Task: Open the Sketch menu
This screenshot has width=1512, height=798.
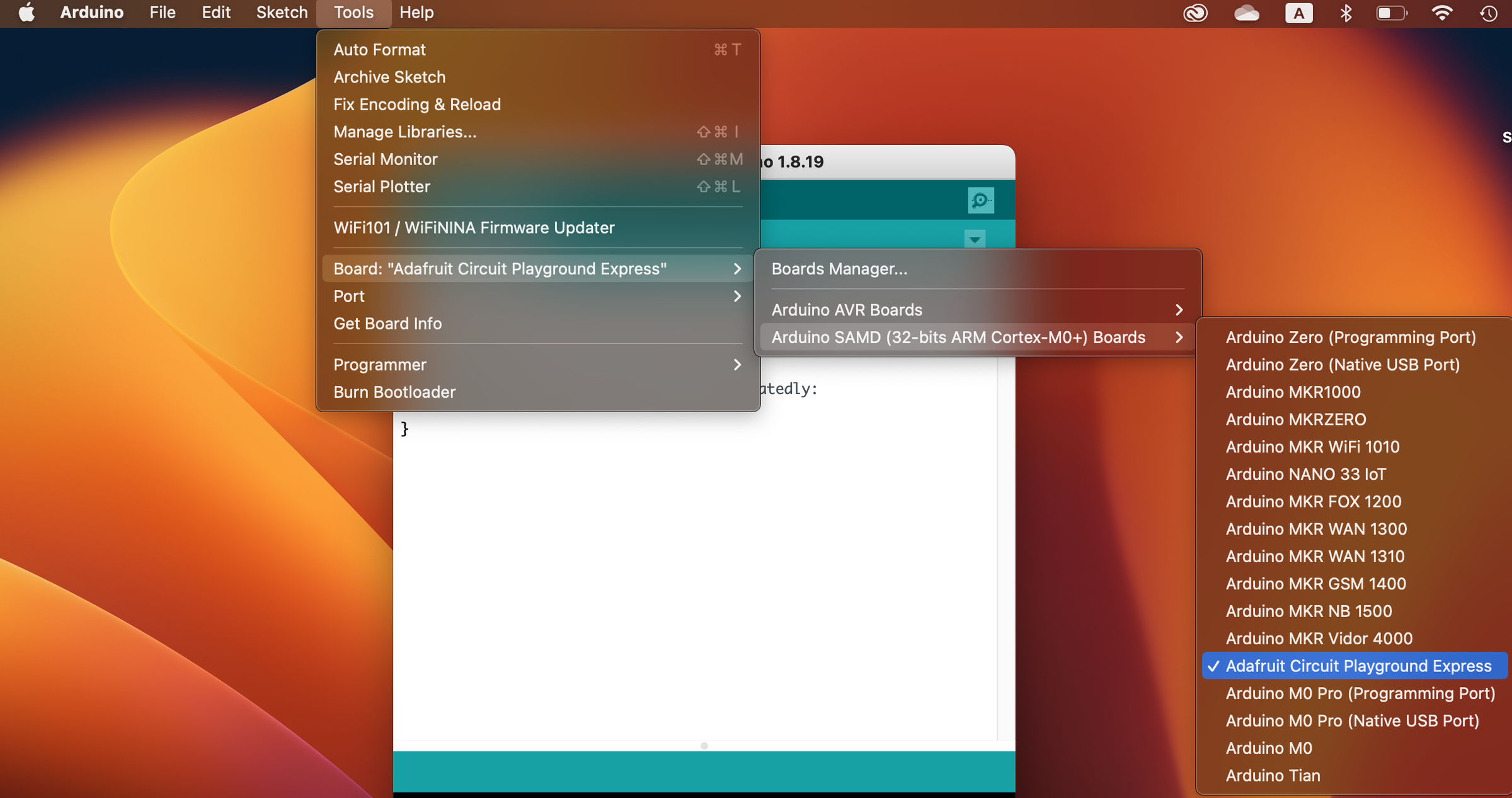Action: pos(282,13)
